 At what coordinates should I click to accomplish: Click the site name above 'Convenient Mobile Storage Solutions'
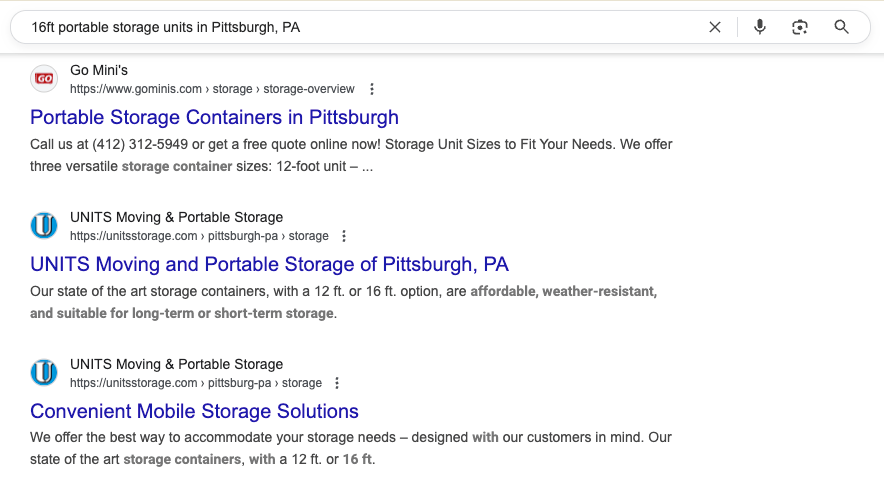176,364
